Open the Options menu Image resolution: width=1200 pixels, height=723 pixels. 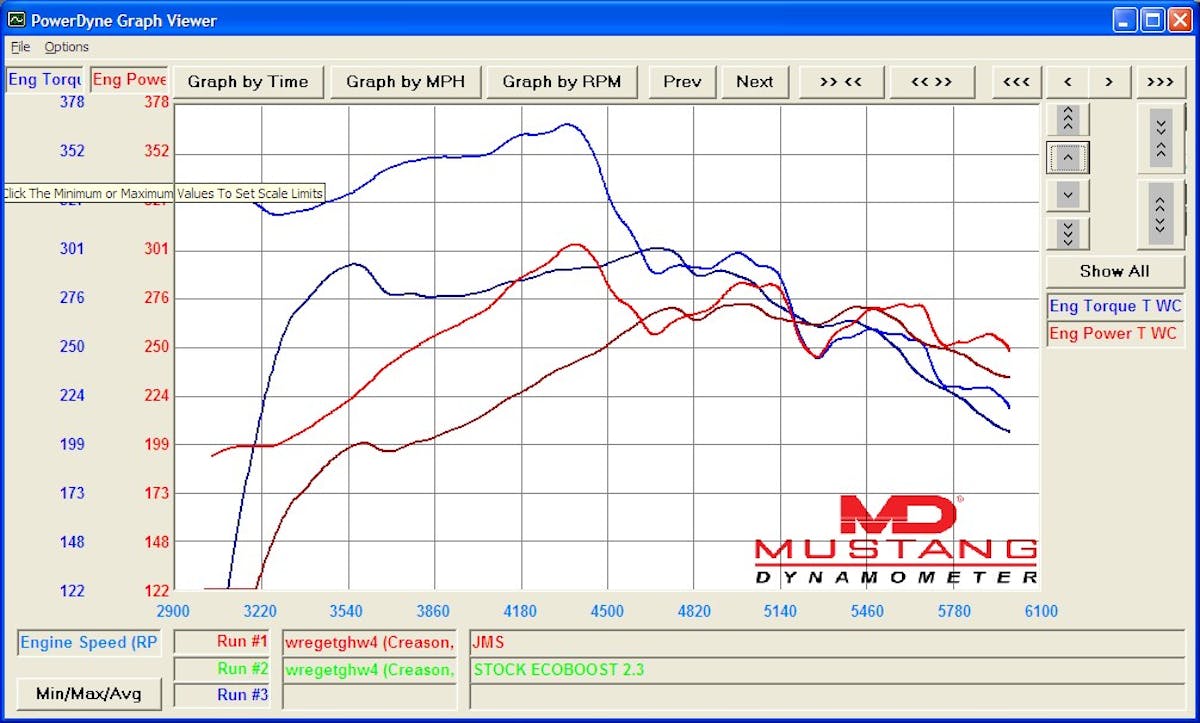(66, 47)
